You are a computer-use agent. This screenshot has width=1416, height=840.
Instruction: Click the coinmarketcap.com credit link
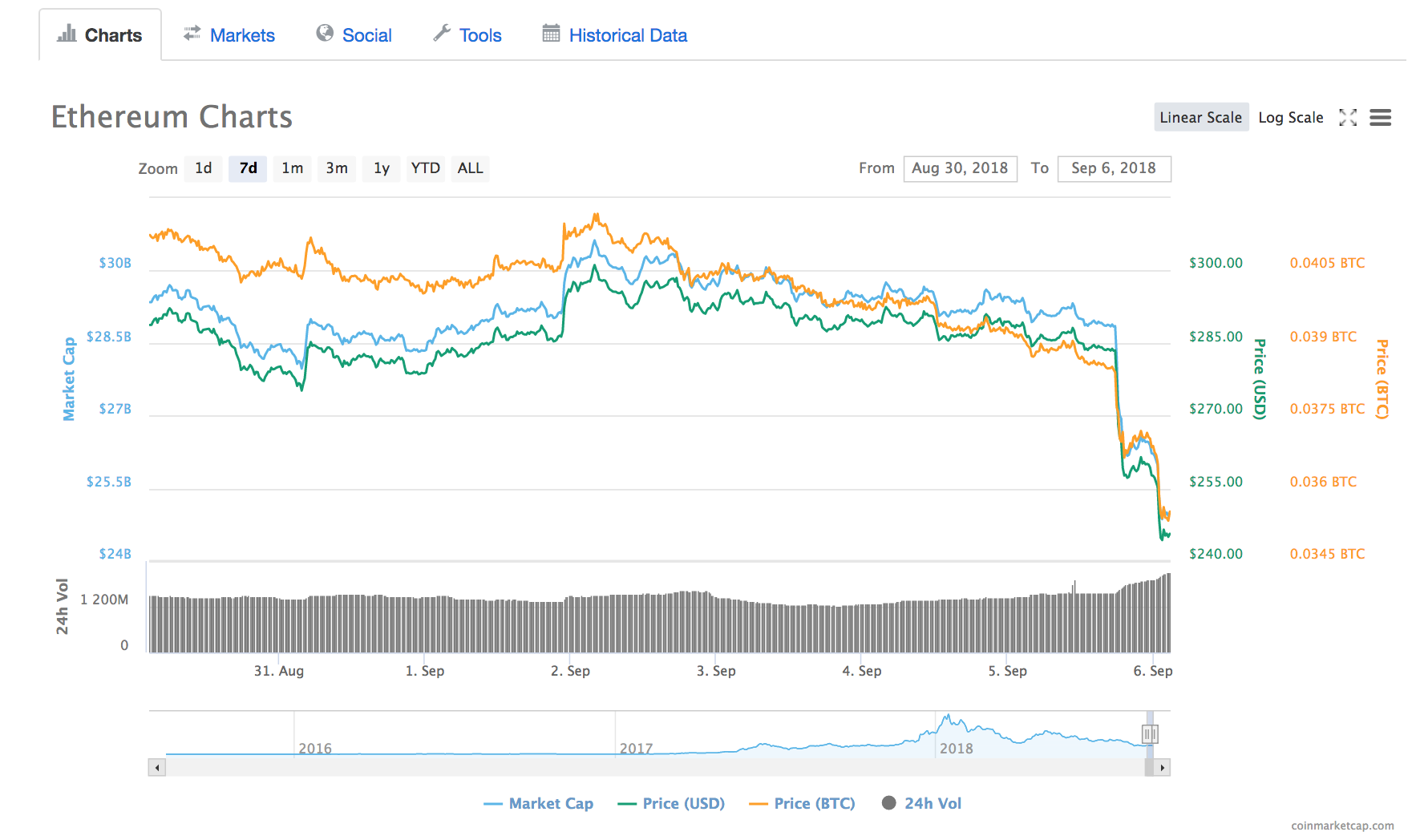coord(1342,826)
